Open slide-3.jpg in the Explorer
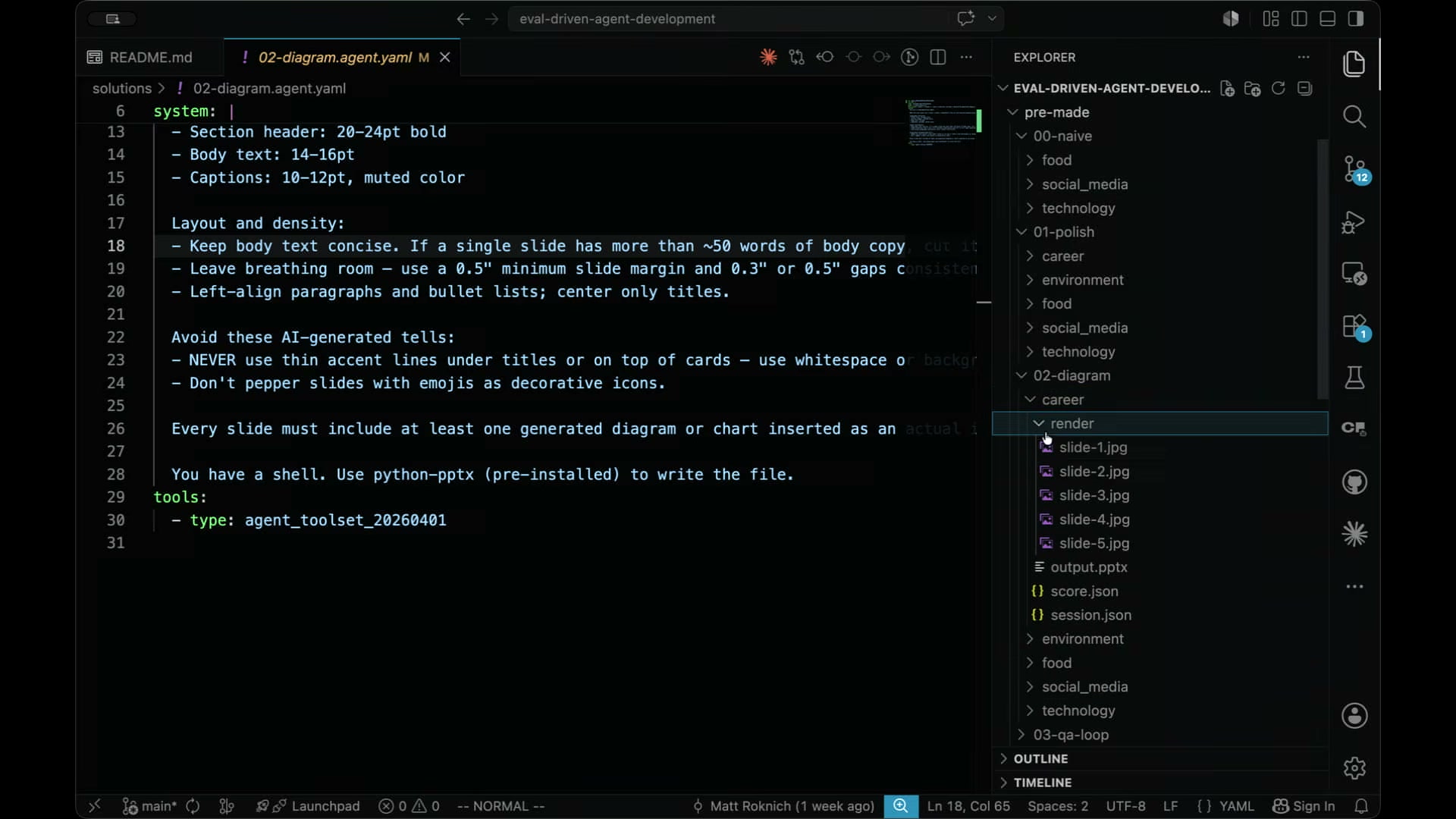1456x819 pixels. pos(1094,495)
